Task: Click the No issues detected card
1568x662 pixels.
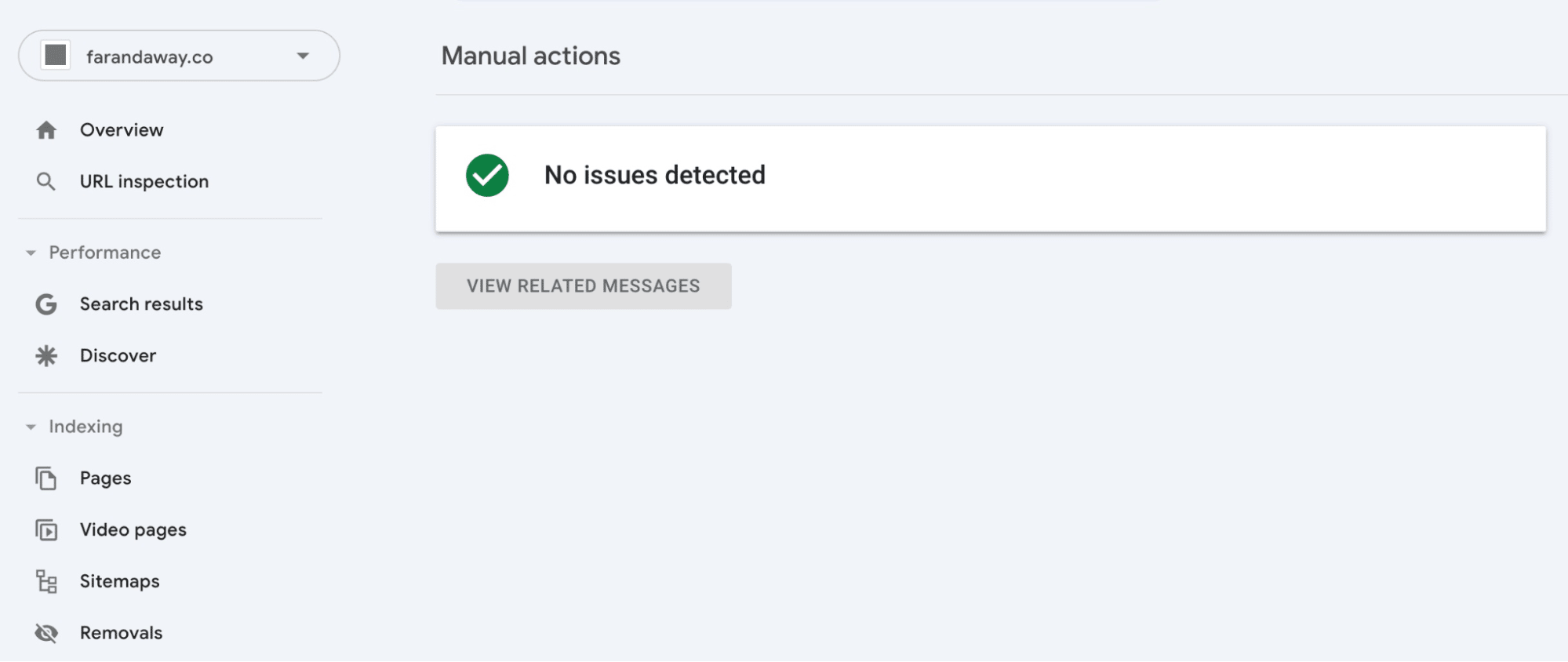Action: point(991,179)
